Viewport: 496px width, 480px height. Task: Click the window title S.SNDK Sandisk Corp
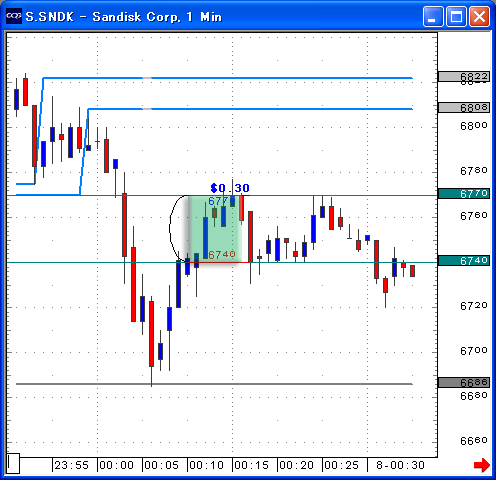(124, 17)
